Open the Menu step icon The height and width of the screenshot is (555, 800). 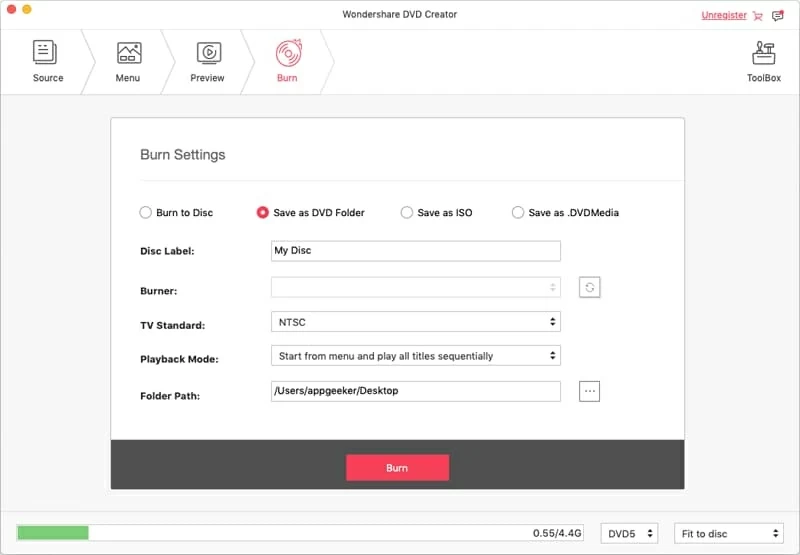pos(128,53)
